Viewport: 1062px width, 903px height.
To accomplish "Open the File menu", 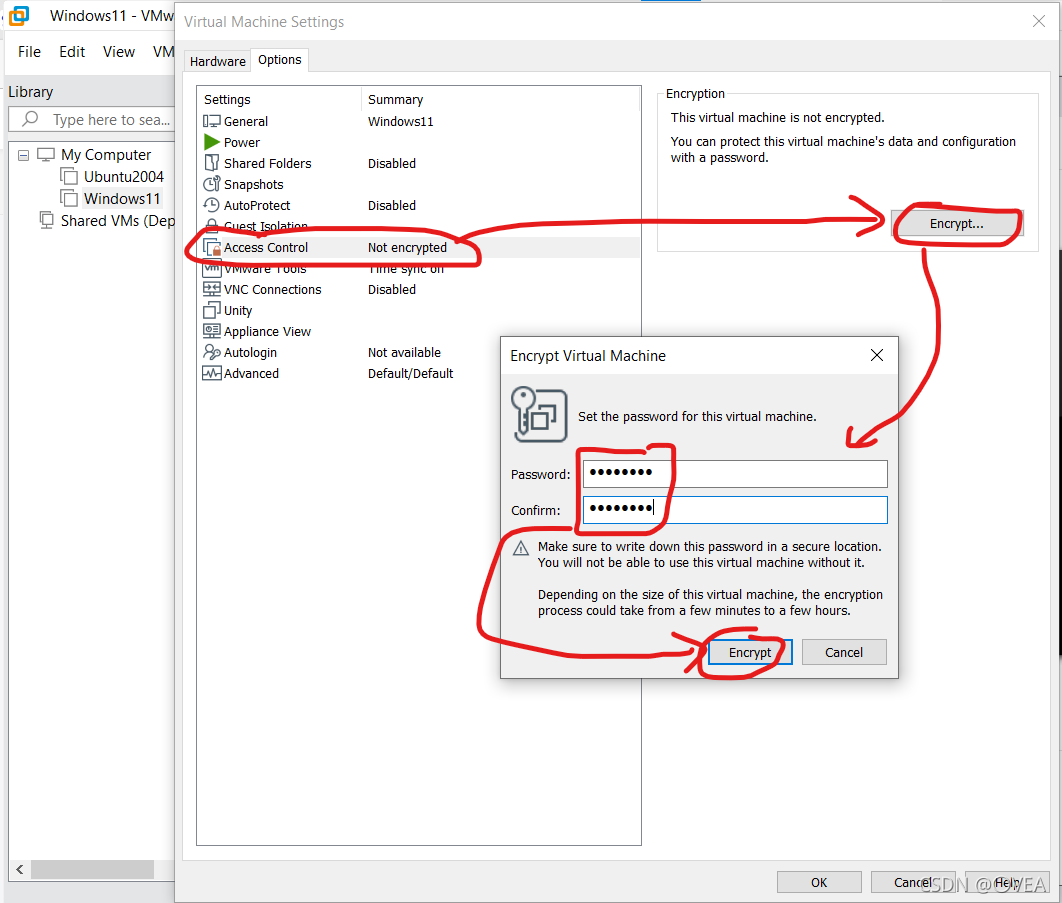I will (29, 51).
